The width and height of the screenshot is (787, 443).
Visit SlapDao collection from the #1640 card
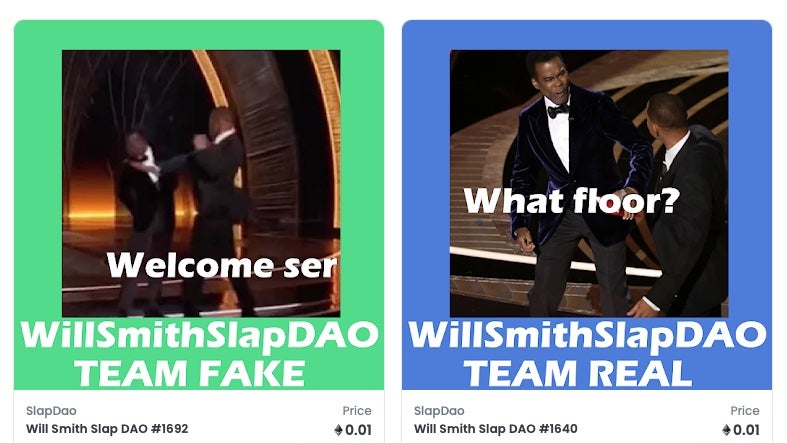pos(439,411)
